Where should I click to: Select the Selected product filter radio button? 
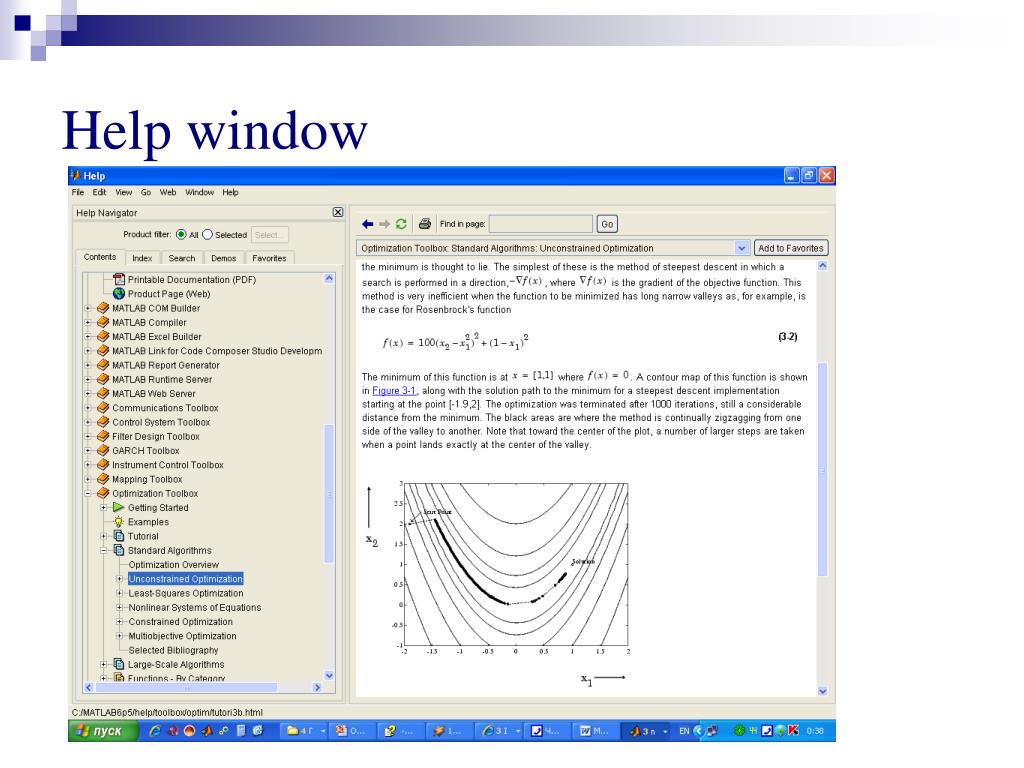208,234
